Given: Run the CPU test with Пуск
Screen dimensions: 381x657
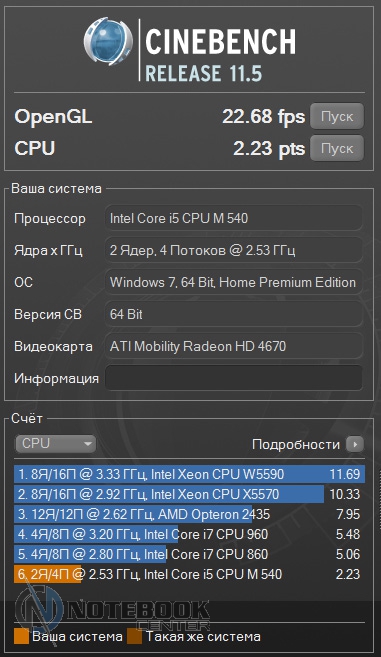Looking at the screenshot, I should pos(337,148).
